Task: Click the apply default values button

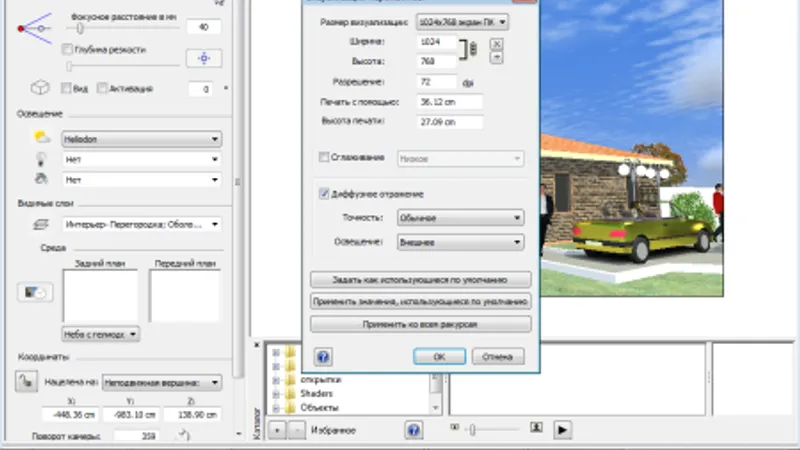Action: [x=420, y=302]
